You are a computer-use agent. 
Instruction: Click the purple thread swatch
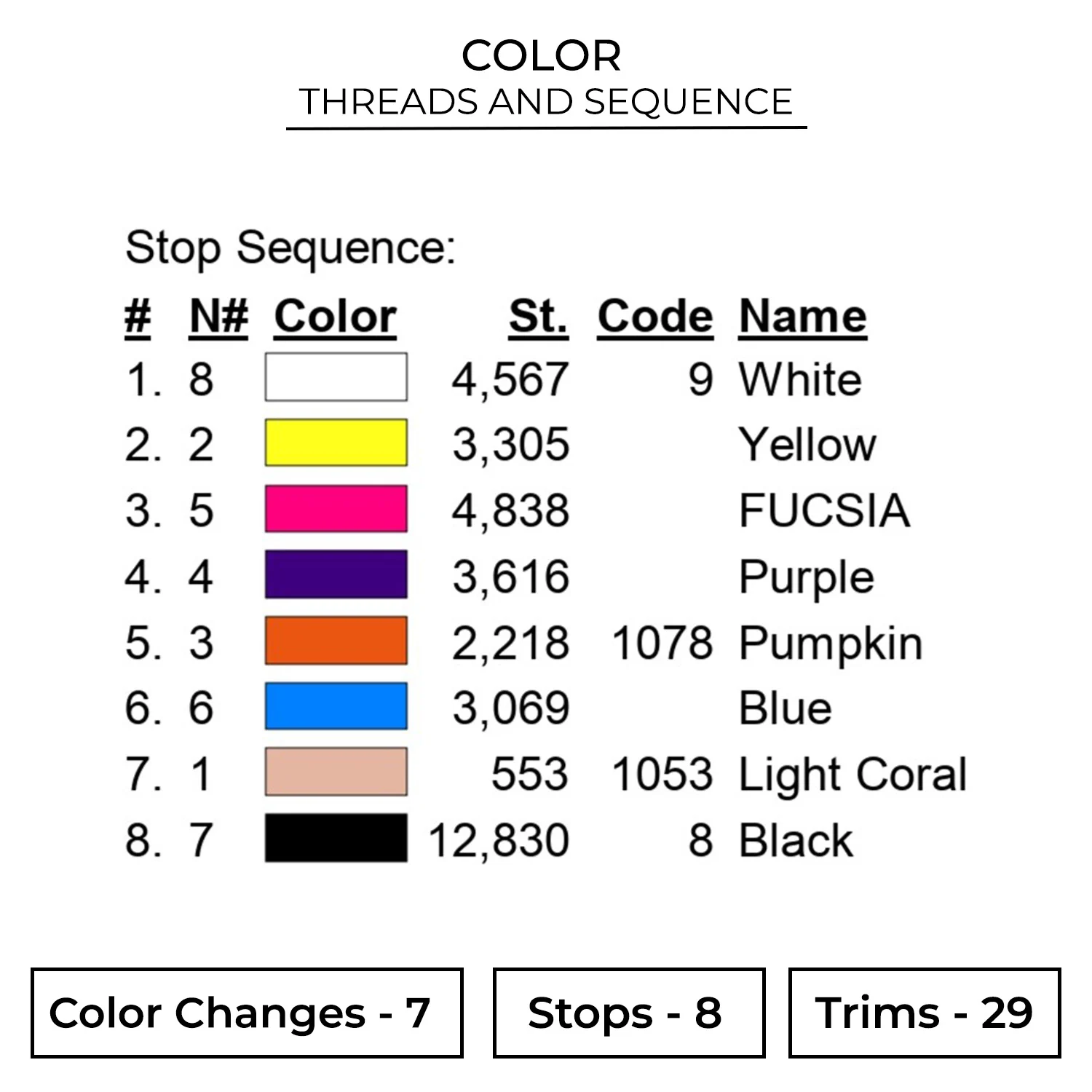click(x=336, y=575)
